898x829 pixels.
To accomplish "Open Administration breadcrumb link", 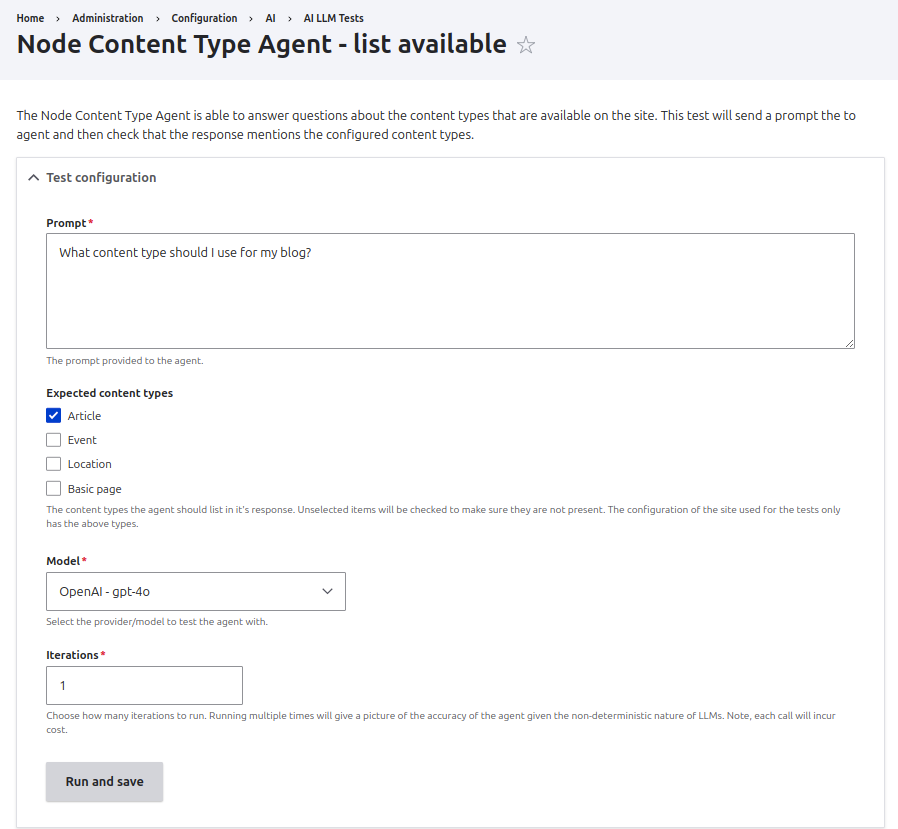I will [x=107, y=18].
